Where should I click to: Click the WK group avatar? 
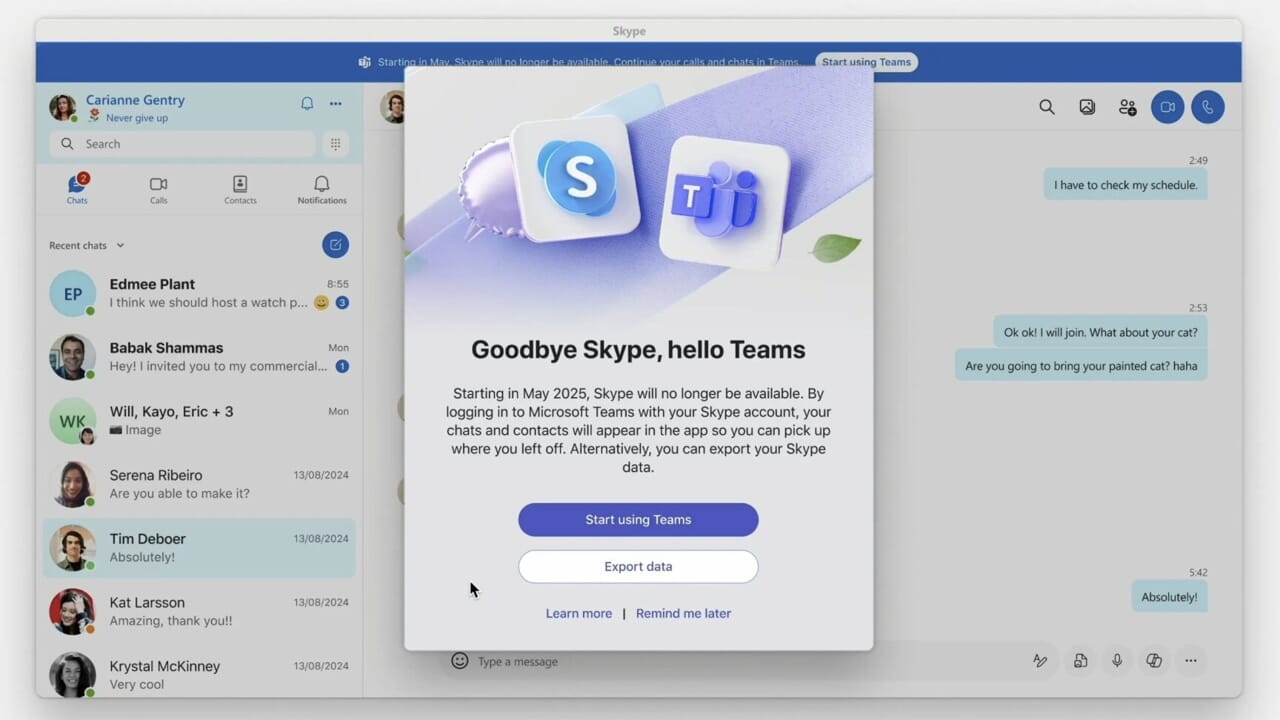(x=72, y=421)
